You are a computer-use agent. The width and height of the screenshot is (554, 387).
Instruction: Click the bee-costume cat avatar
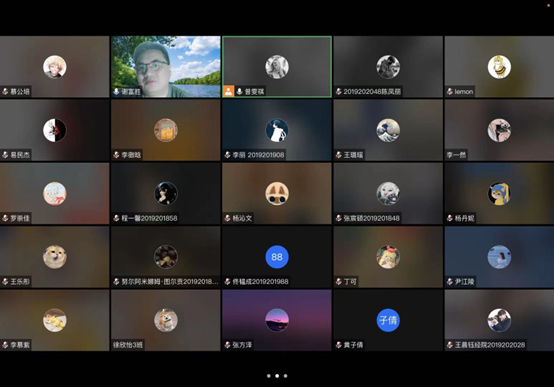pyautogui.click(x=499, y=67)
